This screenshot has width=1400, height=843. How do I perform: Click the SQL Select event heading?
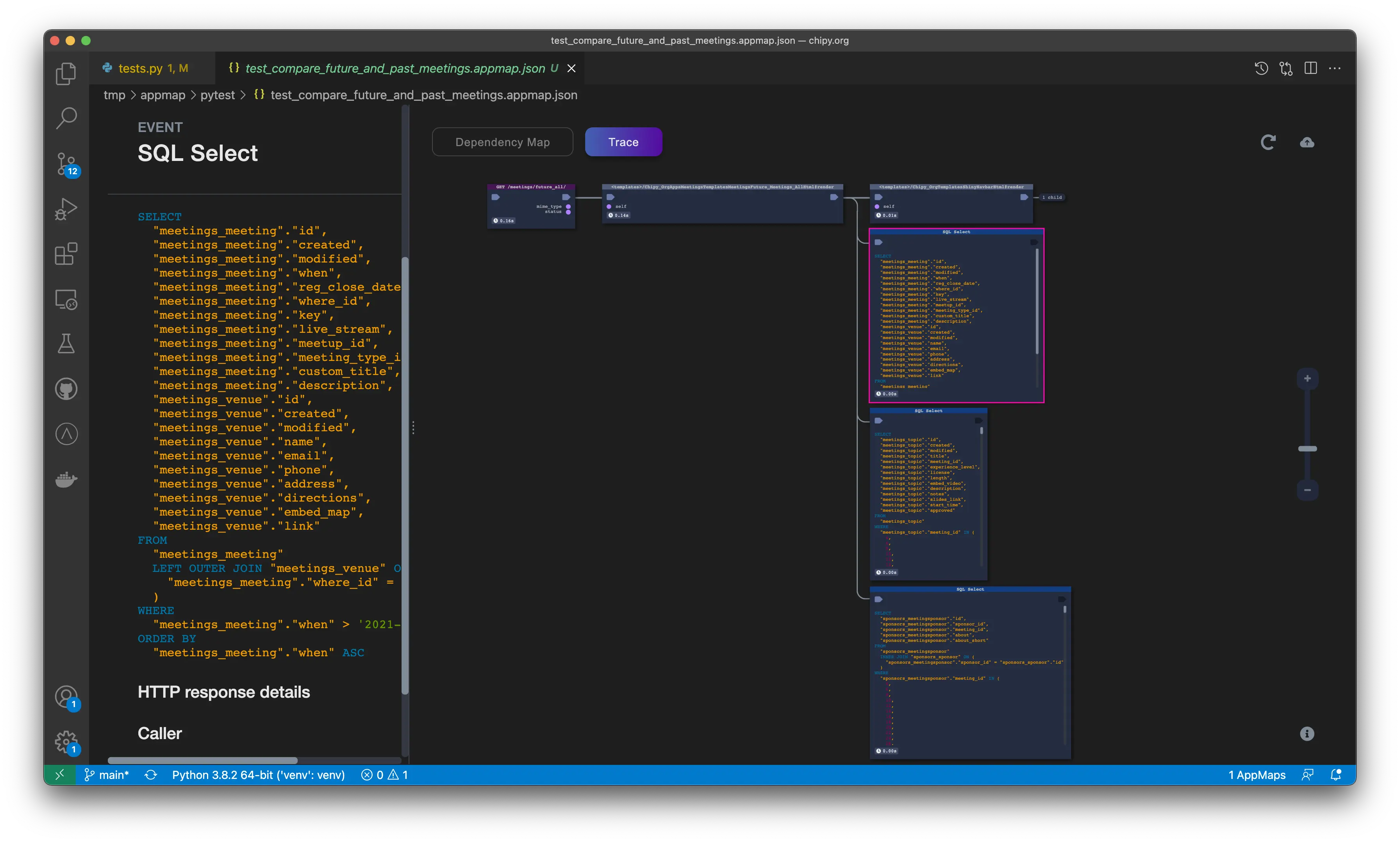click(x=198, y=154)
